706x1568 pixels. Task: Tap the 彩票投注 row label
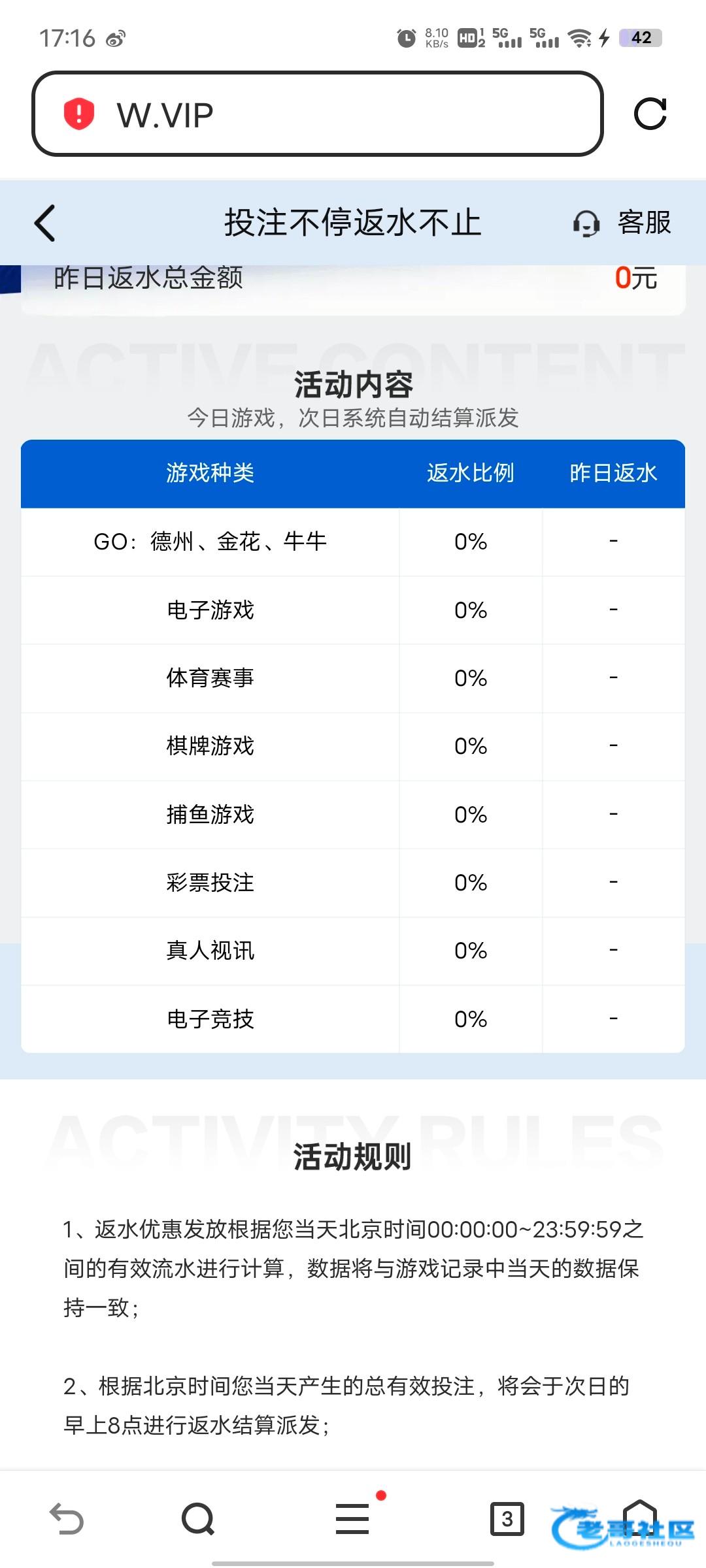coord(210,883)
